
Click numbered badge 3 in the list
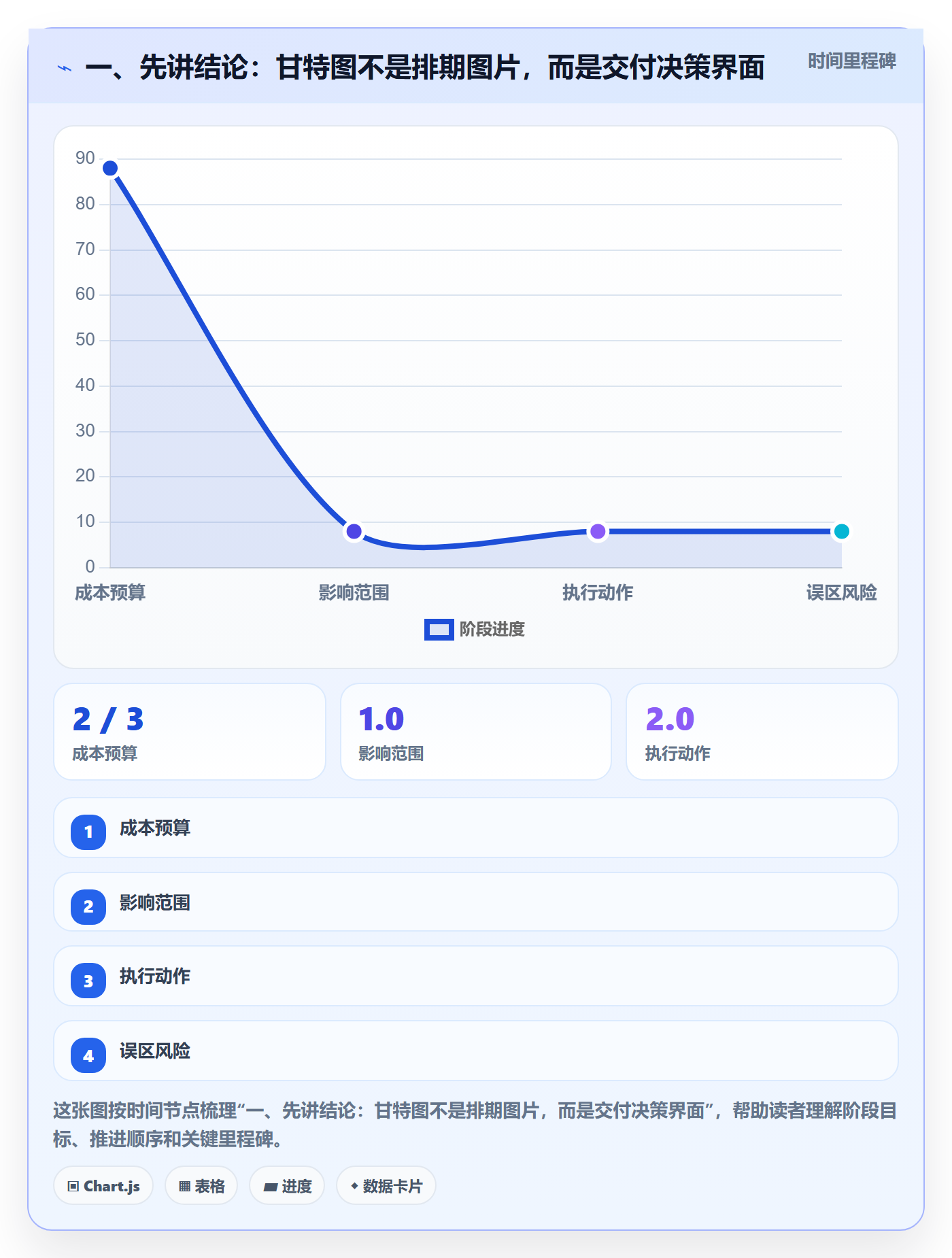click(88, 981)
